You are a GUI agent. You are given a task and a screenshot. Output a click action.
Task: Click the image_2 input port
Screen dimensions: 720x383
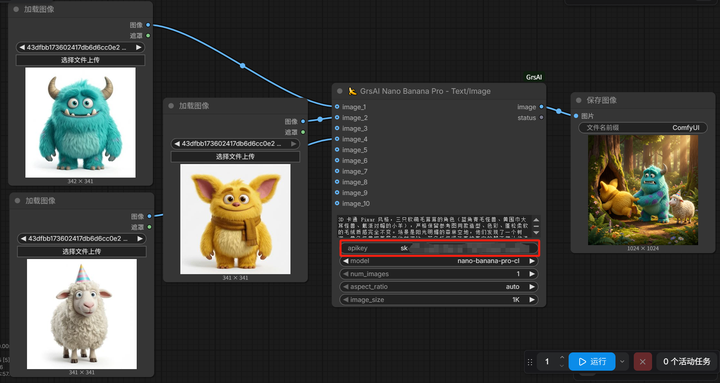(337, 118)
